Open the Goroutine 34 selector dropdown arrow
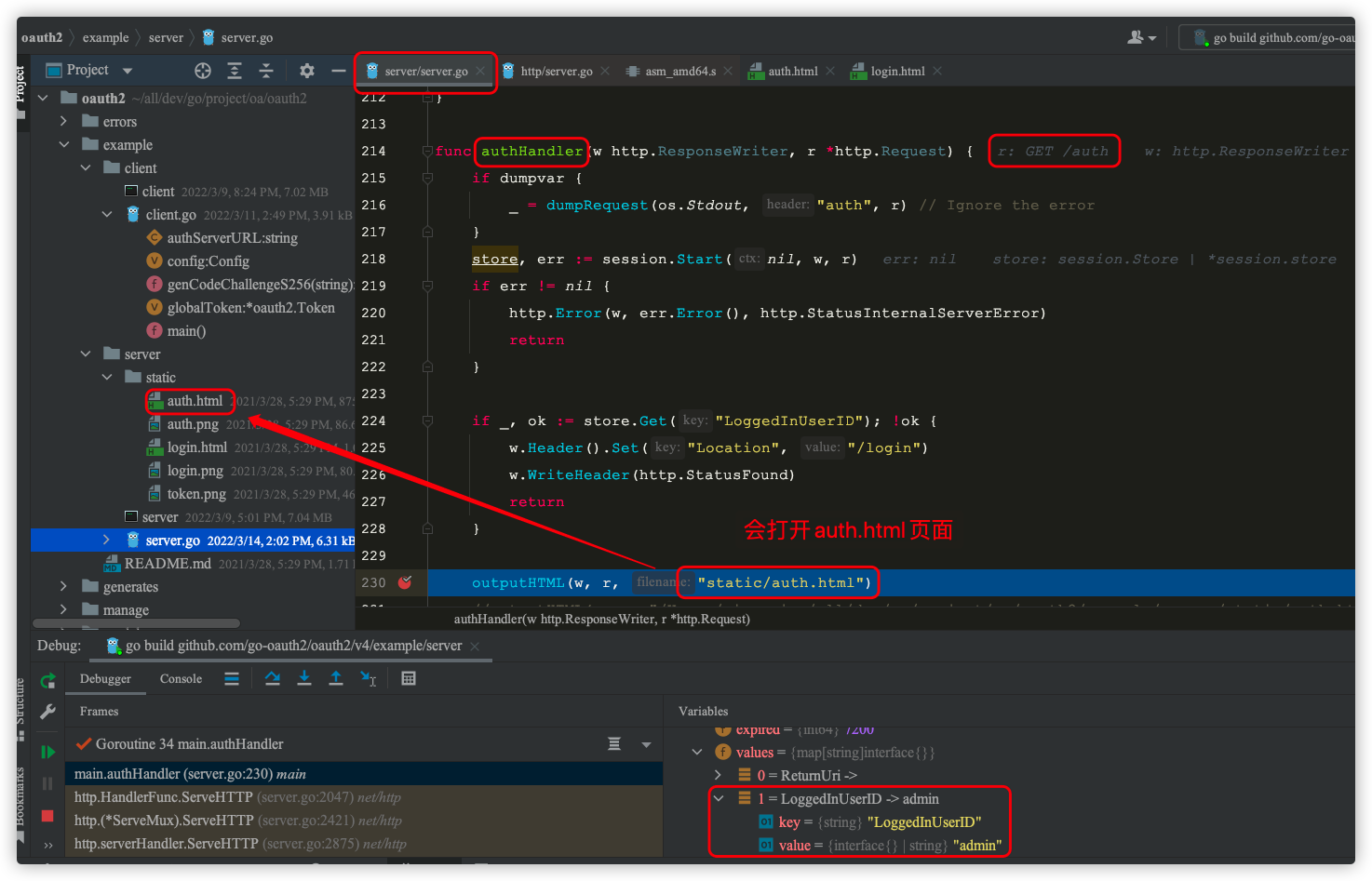Screen dimensions: 1372x881 click(x=646, y=744)
